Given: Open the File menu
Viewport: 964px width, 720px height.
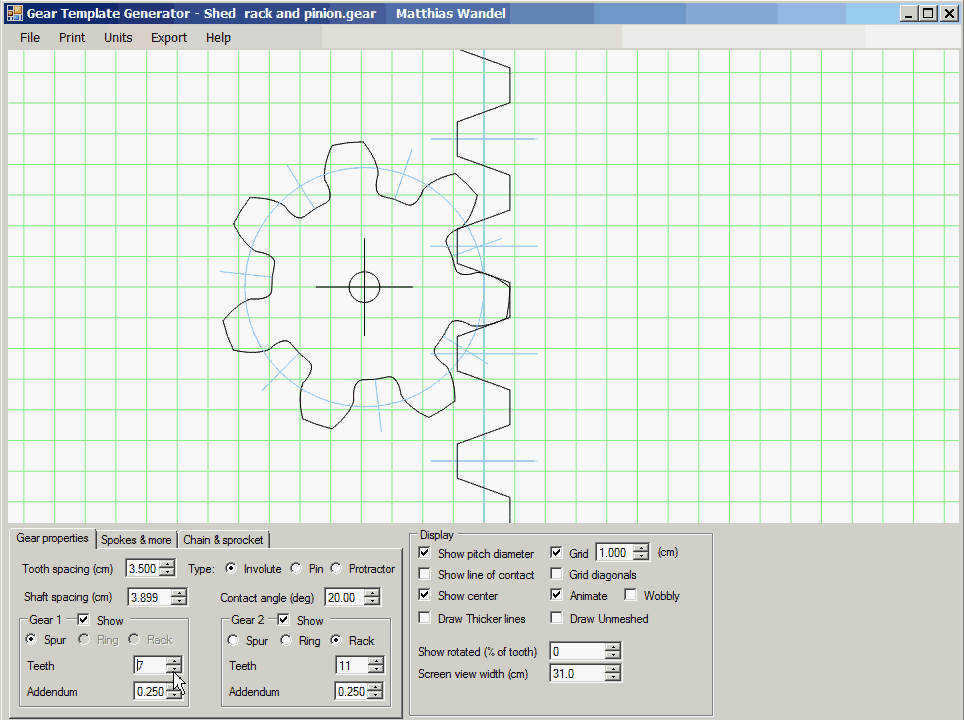Looking at the screenshot, I should 30,38.
